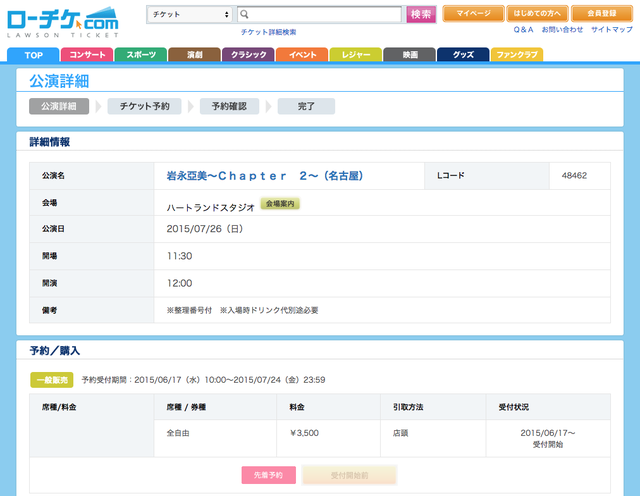
Task: Switch to the コンサート tab
Action: pos(87,55)
